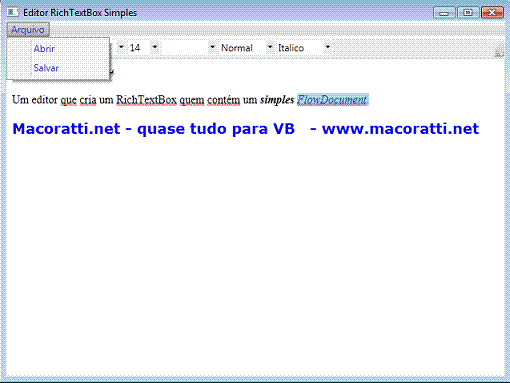Open the Arquivo menu
510x383 pixels.
28,30
